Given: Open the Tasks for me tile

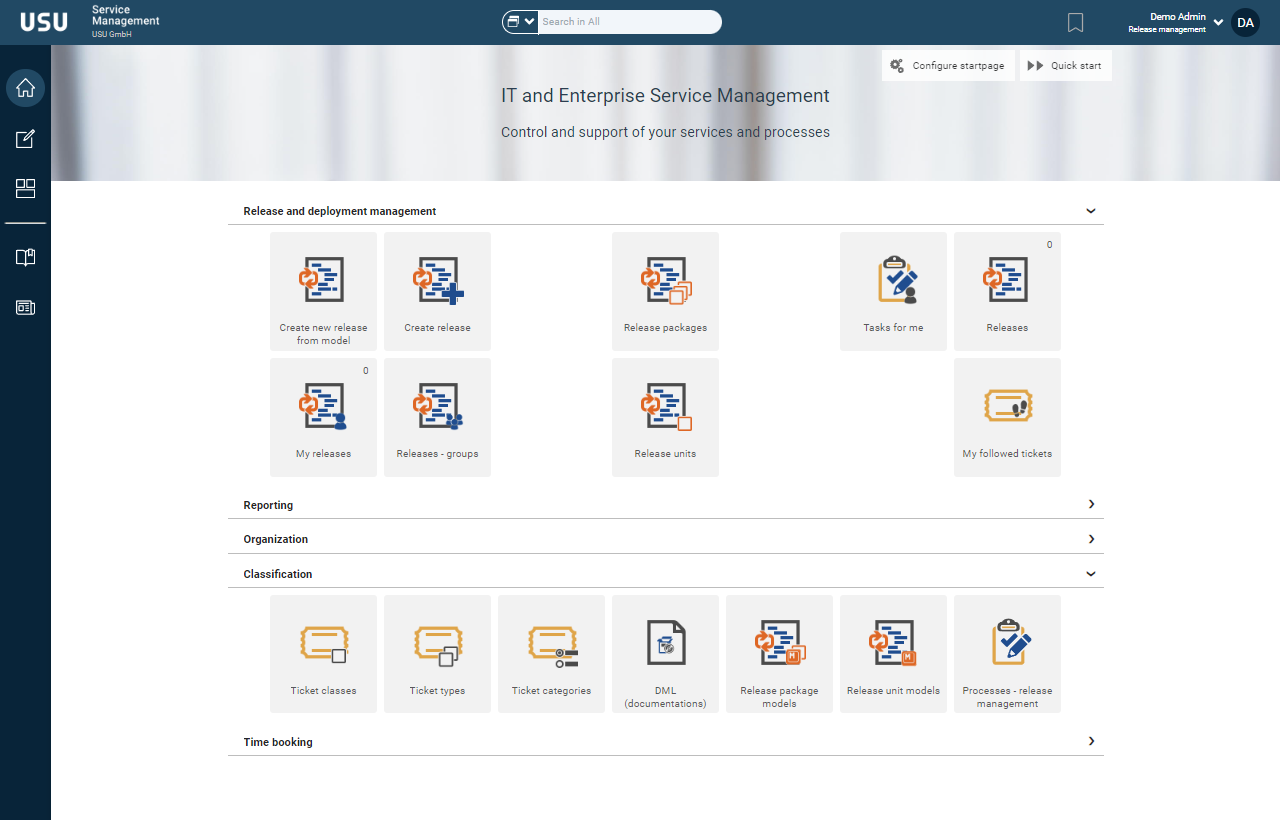Looking at the screenshot, I should point(893,291).
